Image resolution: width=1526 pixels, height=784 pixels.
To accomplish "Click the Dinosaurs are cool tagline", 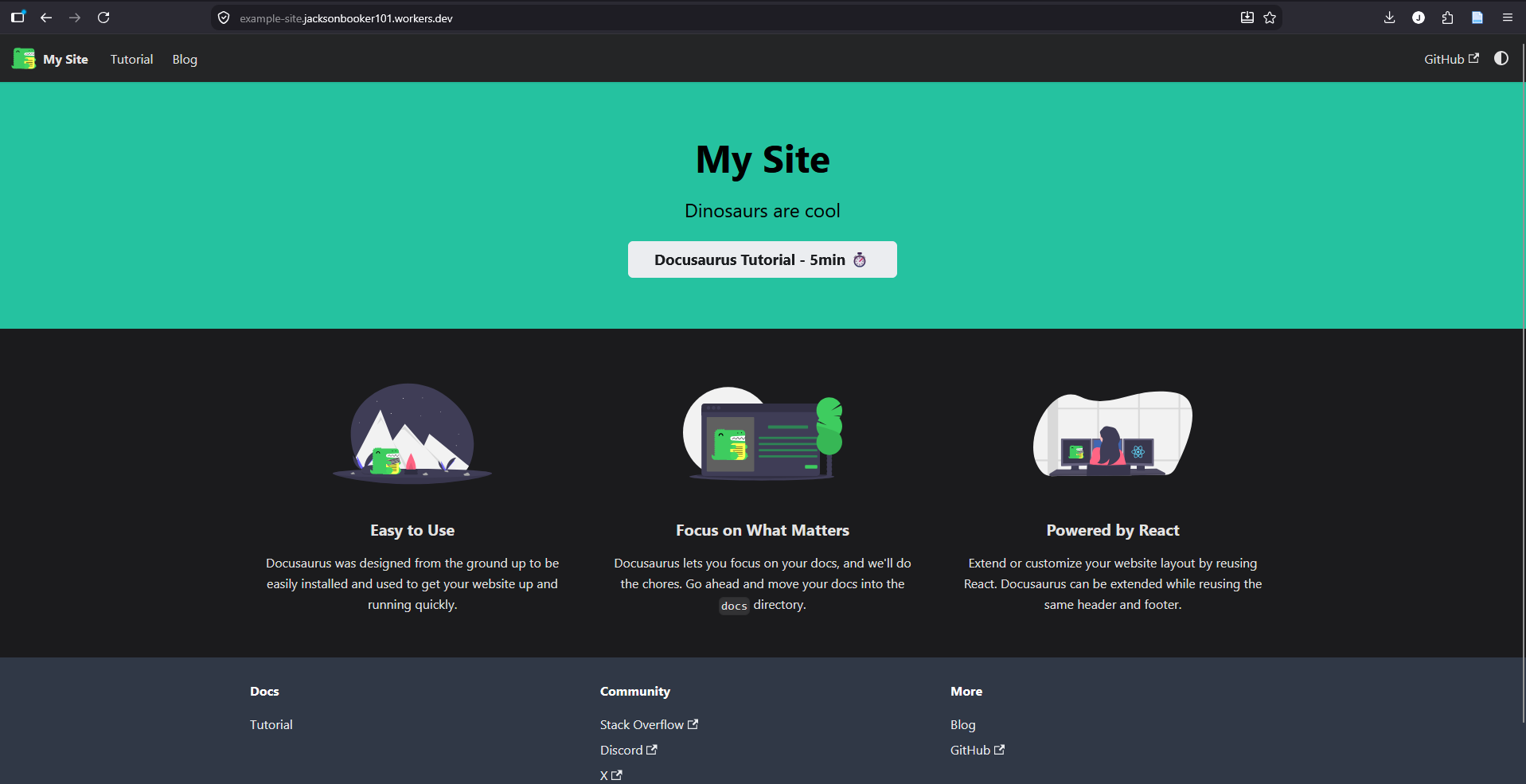I will (x=763, y=211).
